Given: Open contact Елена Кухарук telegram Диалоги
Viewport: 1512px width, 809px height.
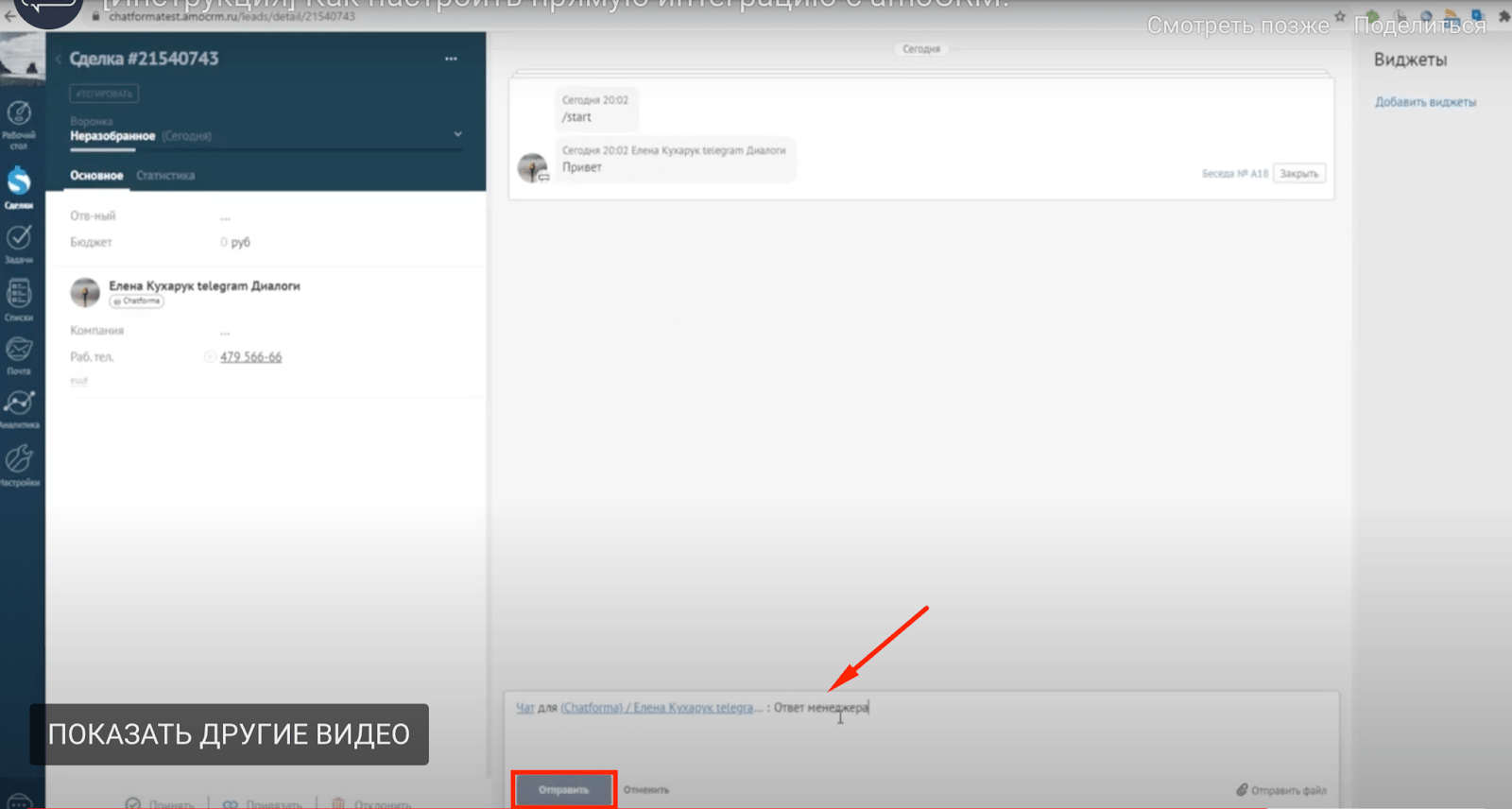Looking at the screenshot, I should [x=204, y=285].
